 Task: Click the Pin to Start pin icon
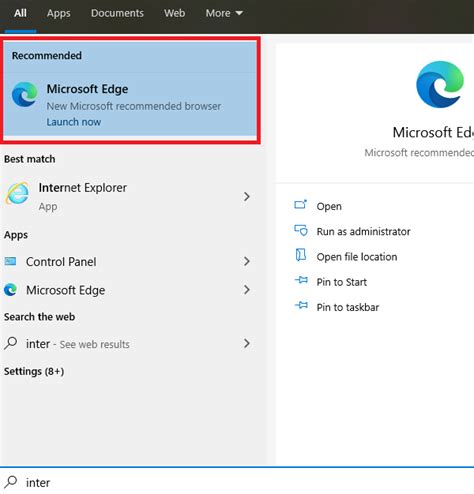(301, 280)
